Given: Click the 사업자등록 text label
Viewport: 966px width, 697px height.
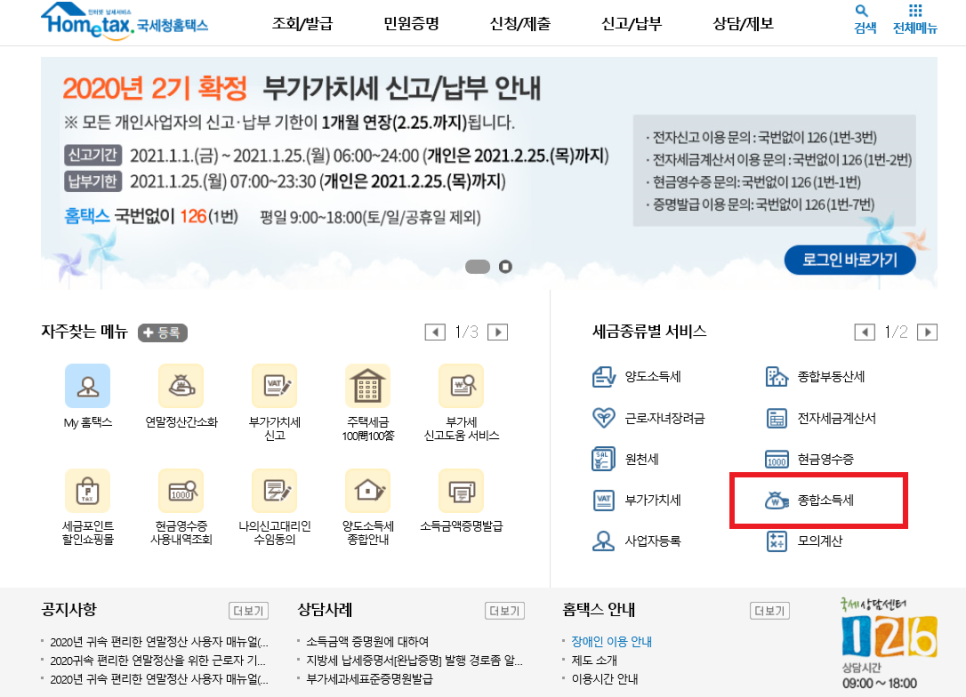Looking at the screenshot, I should pyautogui.click(x=652, y=541).
